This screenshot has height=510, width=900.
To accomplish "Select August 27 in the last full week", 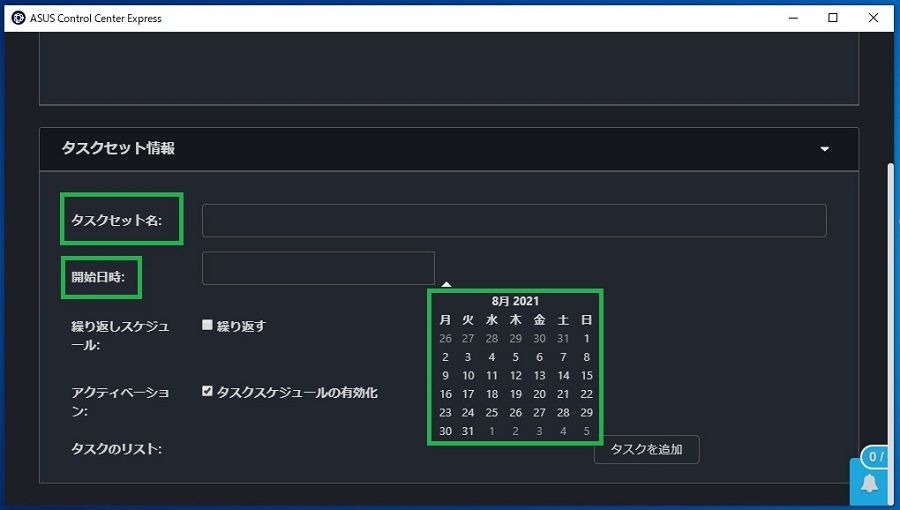I will 540,412.
